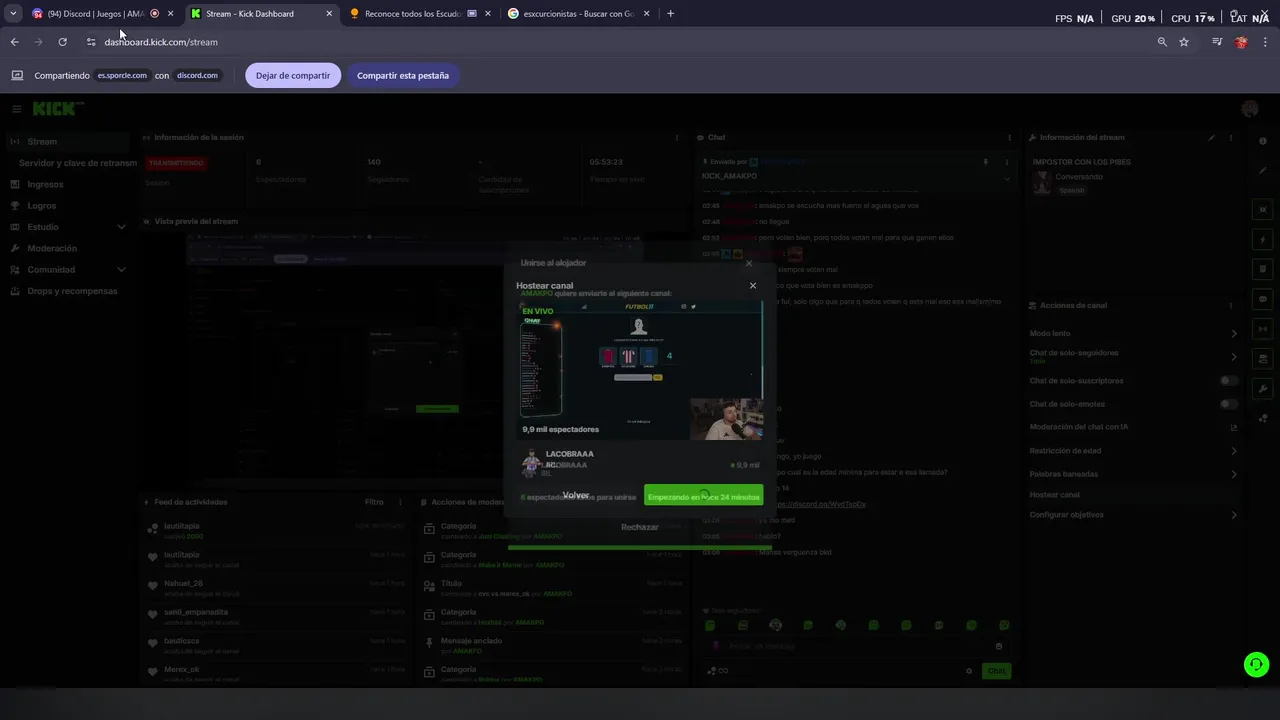Viewport: 1280px width, 720px height.
Task: Click the user avatar at top right
Action: pos(1249,109)
